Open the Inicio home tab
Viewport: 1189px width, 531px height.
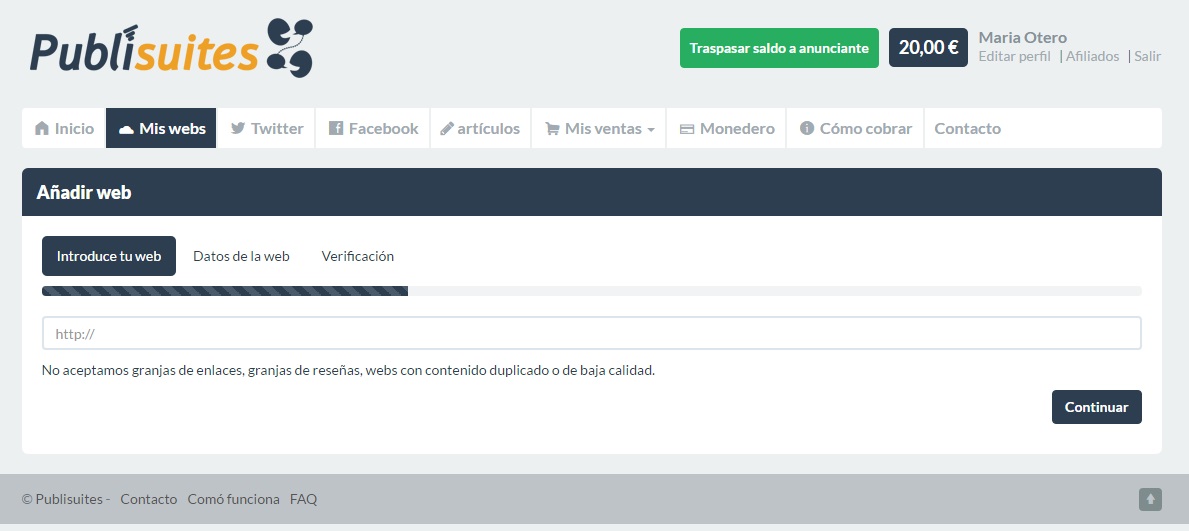tap(64, 128)
